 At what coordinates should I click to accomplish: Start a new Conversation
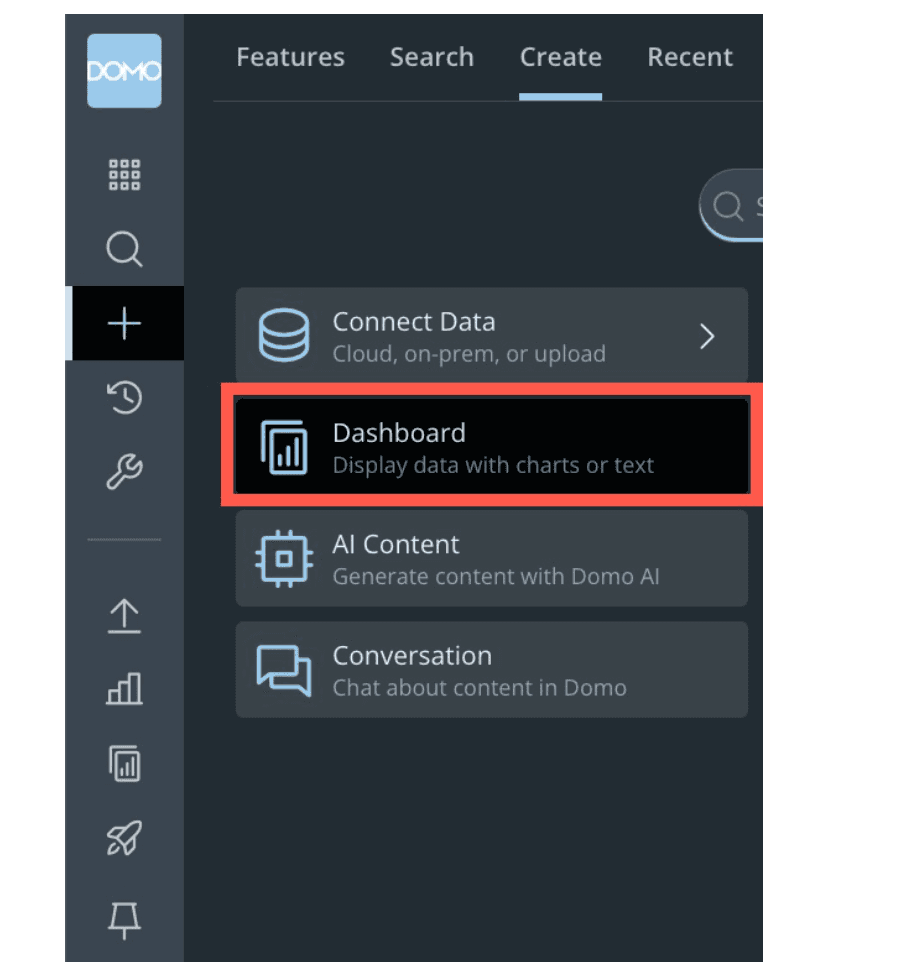(491, 670)
